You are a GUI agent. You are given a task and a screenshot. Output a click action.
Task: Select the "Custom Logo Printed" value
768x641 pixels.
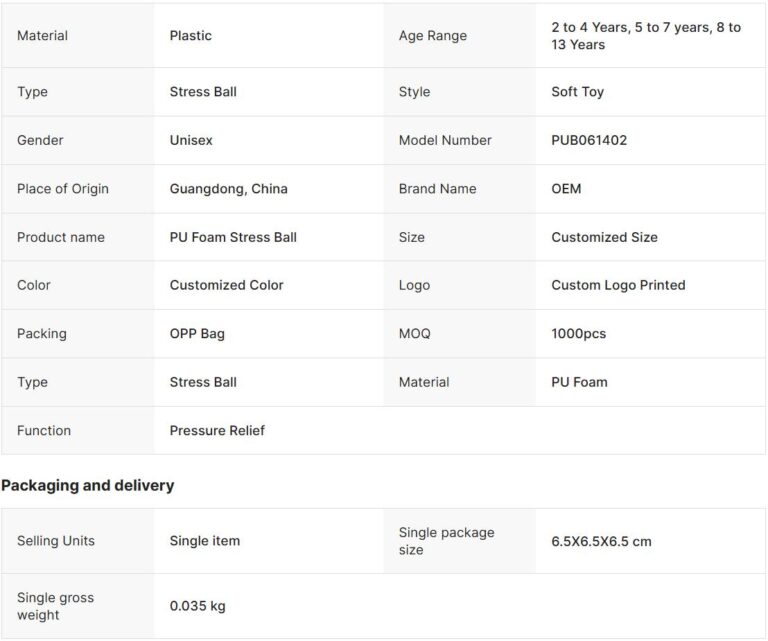click(618, 285)
